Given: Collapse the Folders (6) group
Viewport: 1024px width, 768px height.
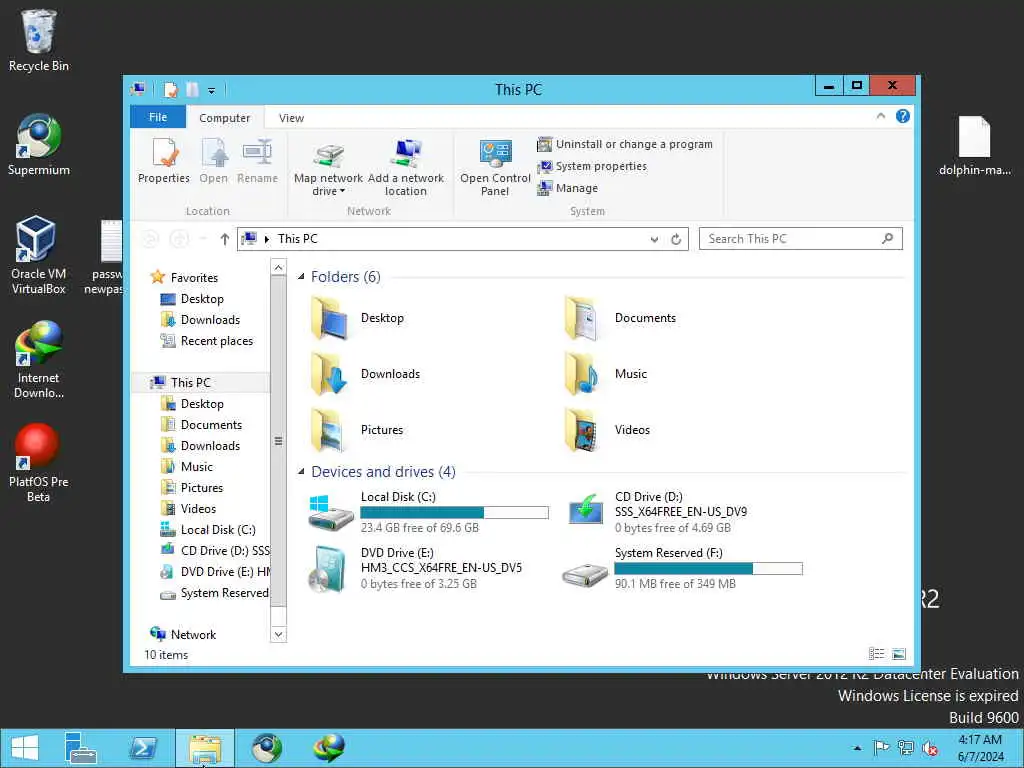Looking at the screenshot, I should click(301, 277).
